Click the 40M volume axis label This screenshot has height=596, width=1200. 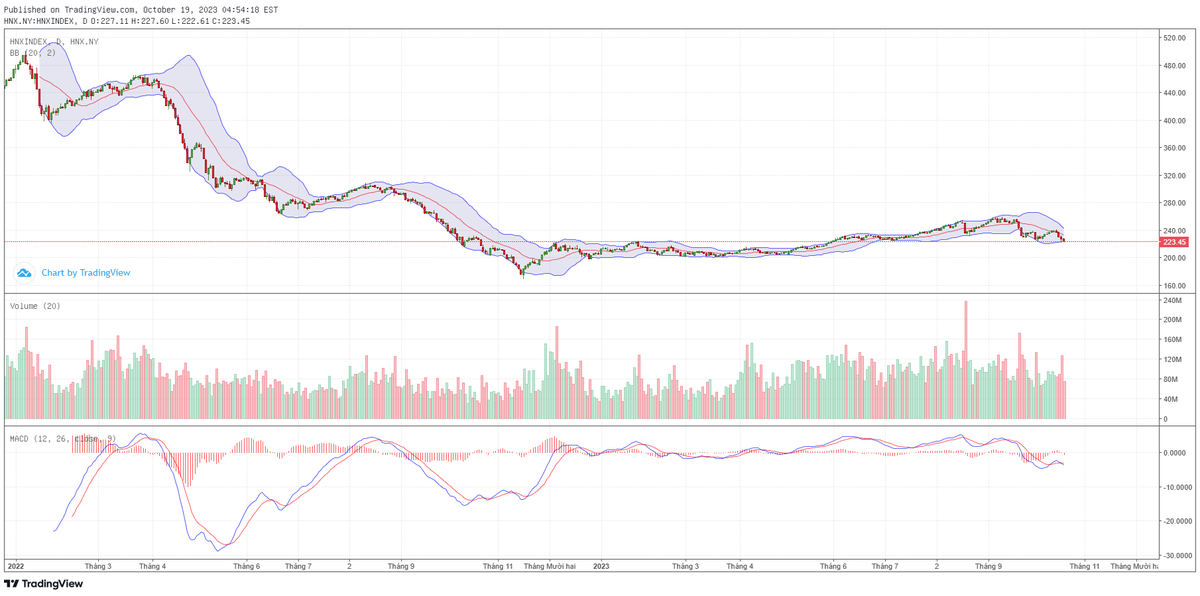point(1170,400)
